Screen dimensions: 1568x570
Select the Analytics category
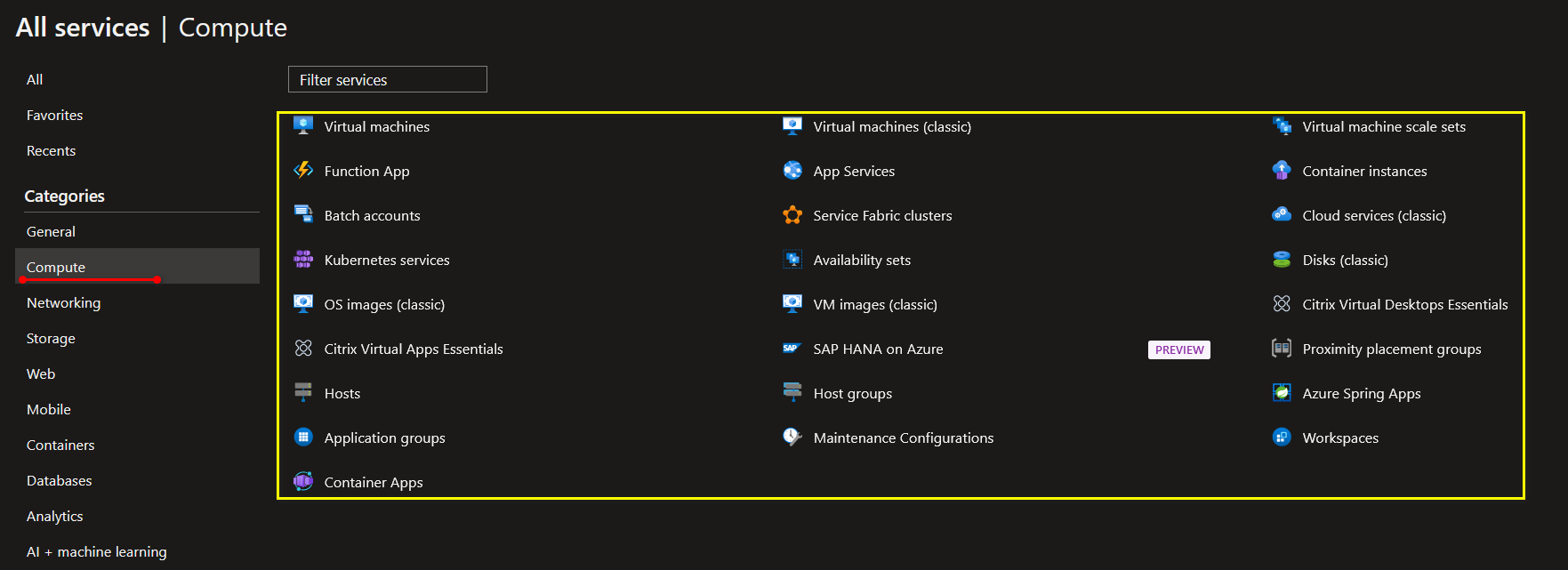pyautogui.click(x=54, y=516)
